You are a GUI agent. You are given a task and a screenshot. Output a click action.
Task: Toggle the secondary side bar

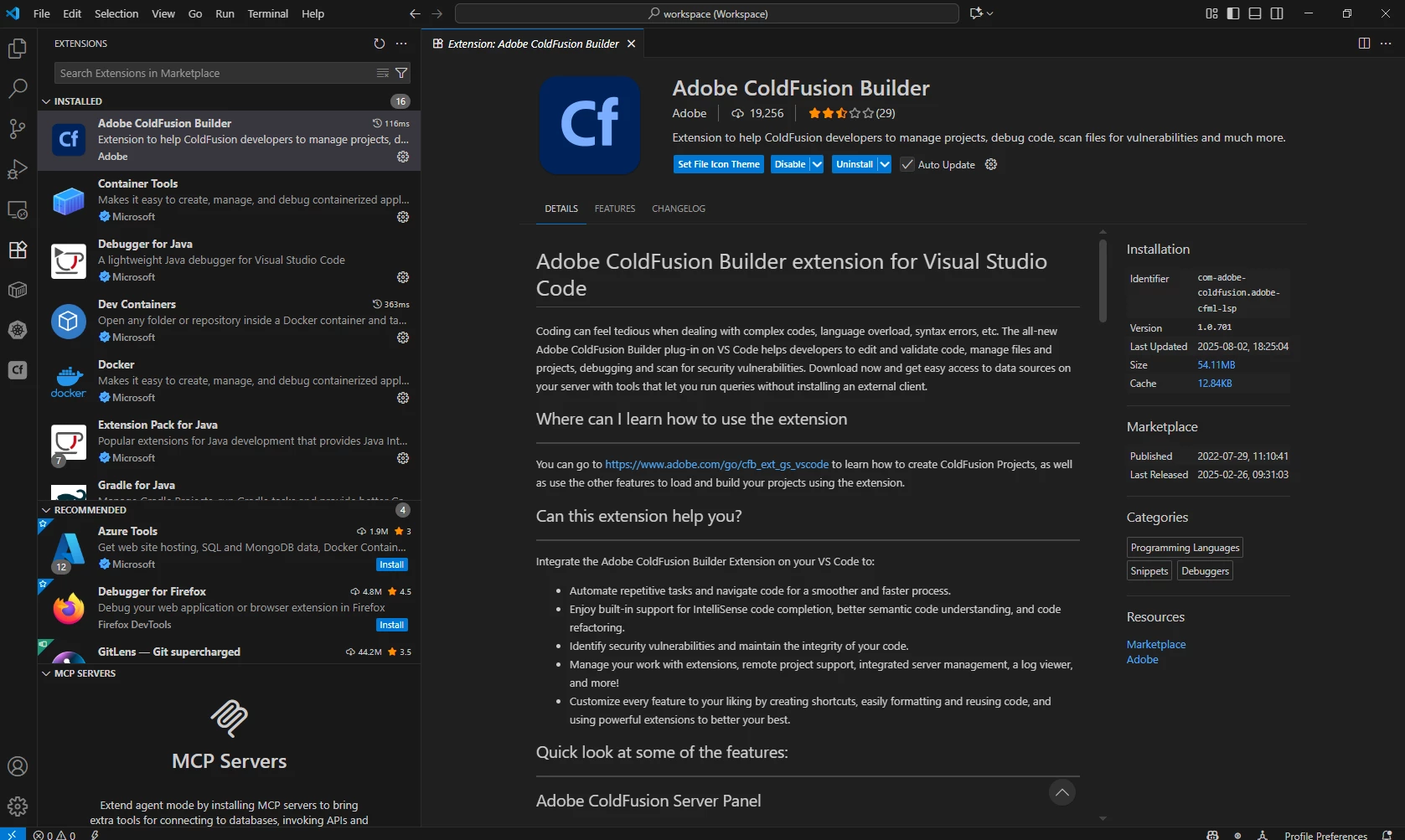pos(1277,13)
